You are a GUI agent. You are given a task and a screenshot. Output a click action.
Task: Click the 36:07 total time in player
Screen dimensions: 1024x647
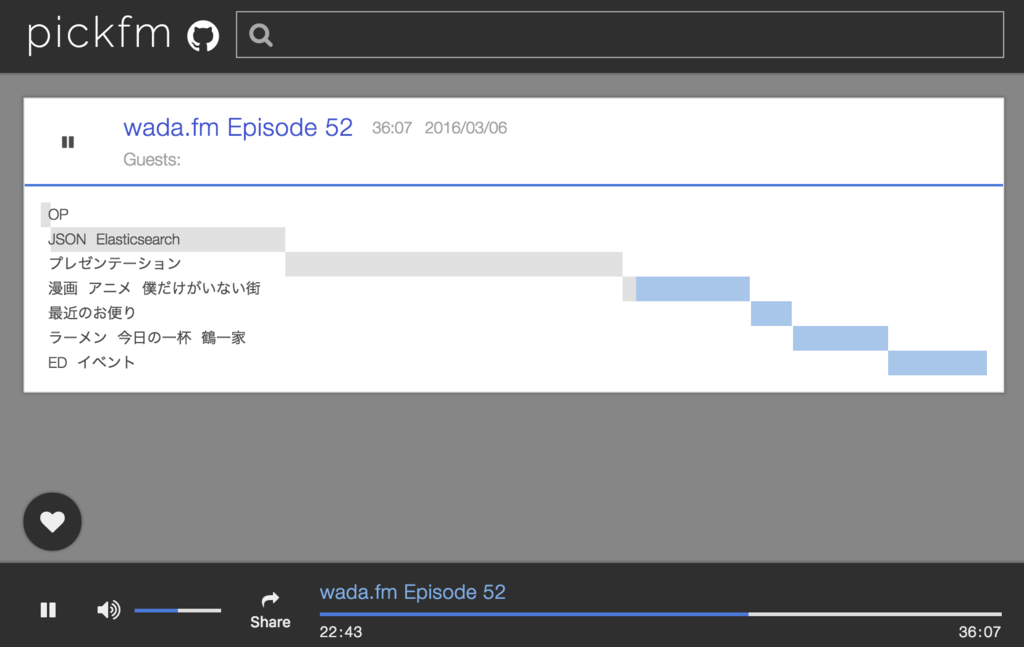[x=979, y=632]
